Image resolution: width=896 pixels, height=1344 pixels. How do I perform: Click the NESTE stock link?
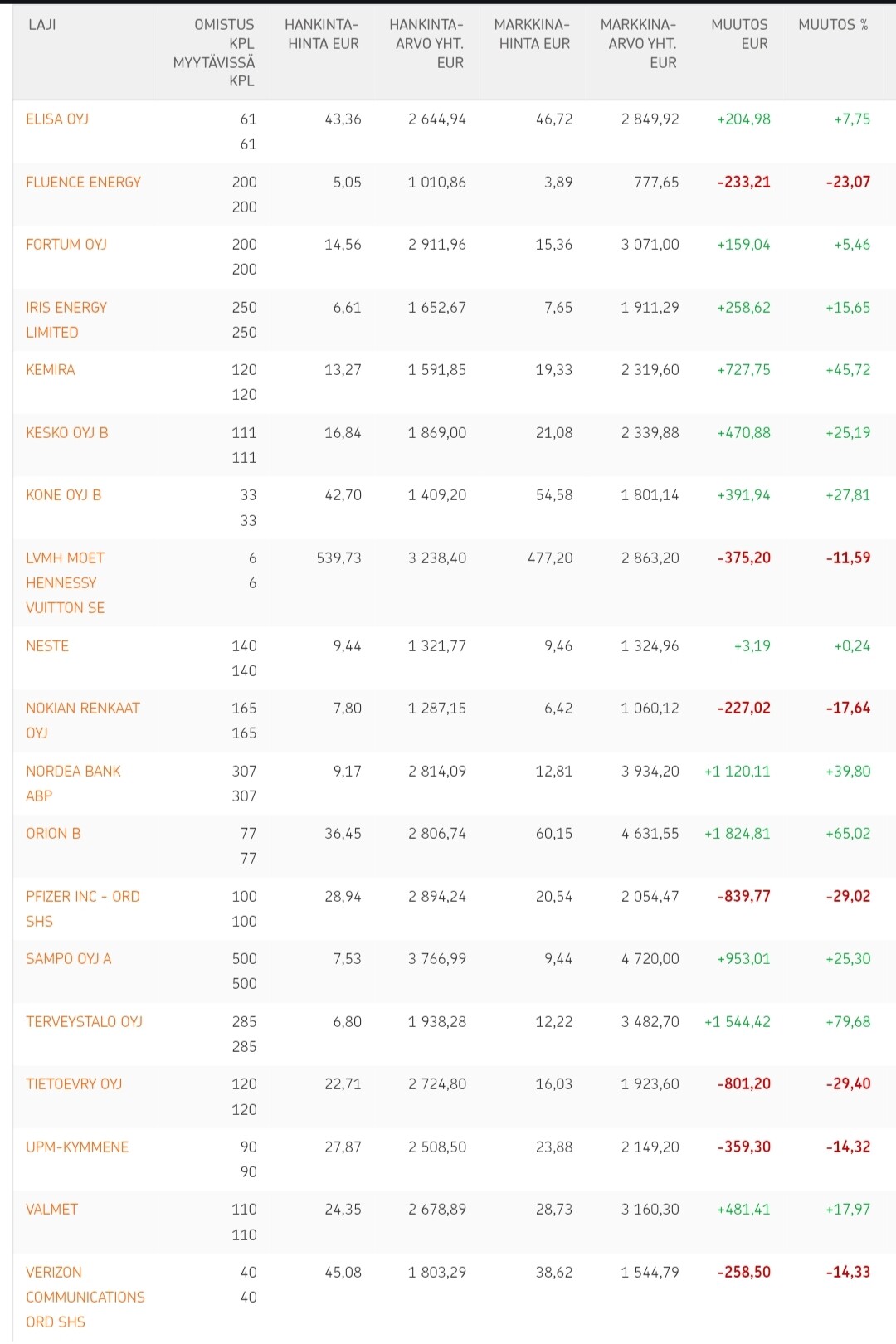coord(47,646)
